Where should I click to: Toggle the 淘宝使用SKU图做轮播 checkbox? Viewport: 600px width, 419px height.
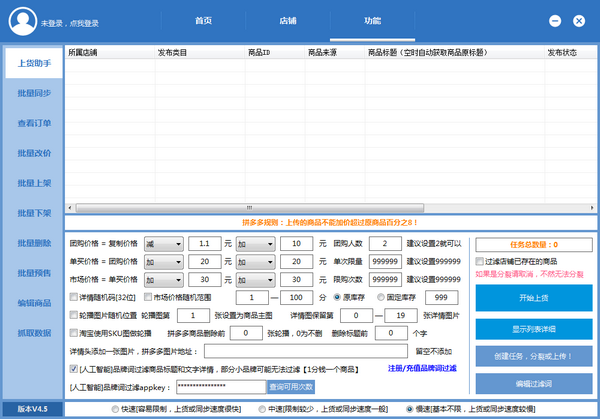(x=72, y=333)
